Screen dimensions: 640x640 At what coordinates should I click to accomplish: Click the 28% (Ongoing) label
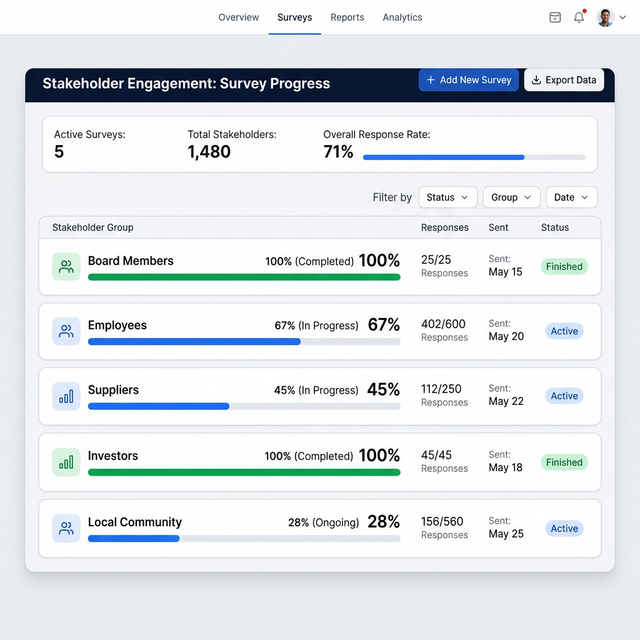323,522
